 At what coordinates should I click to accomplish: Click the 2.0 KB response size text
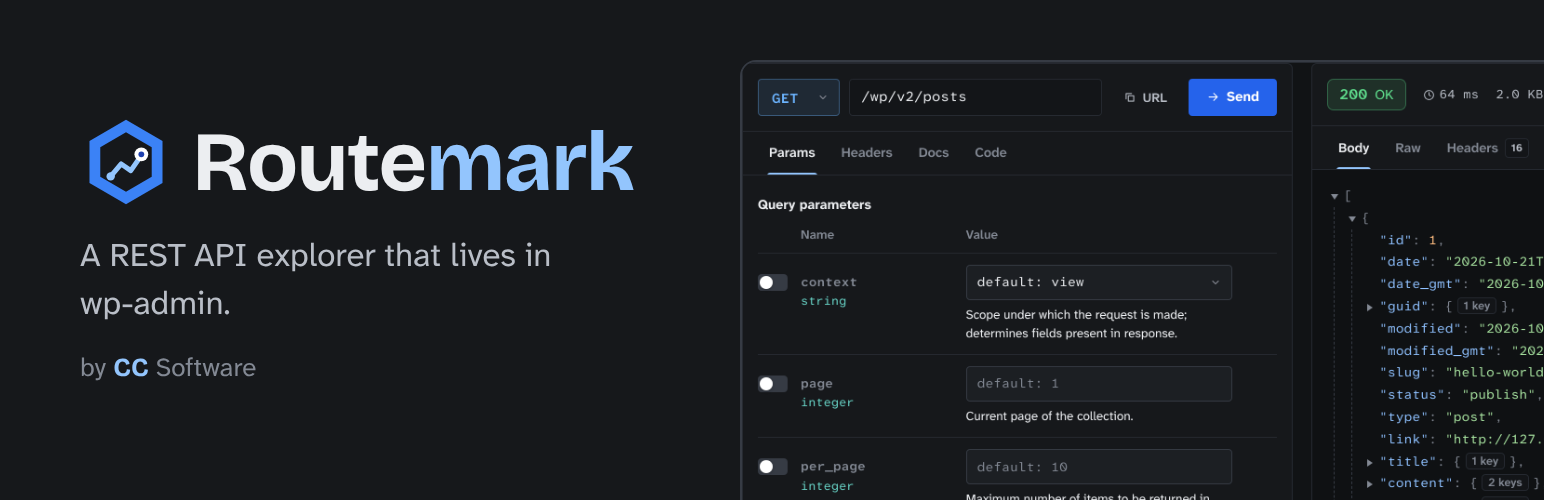point(1519,95)
